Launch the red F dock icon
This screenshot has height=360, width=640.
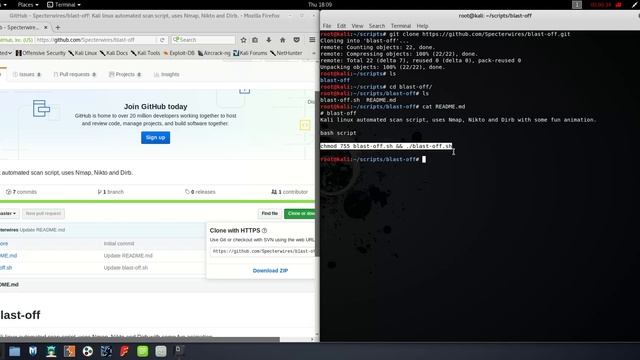[x=124, y=351]
